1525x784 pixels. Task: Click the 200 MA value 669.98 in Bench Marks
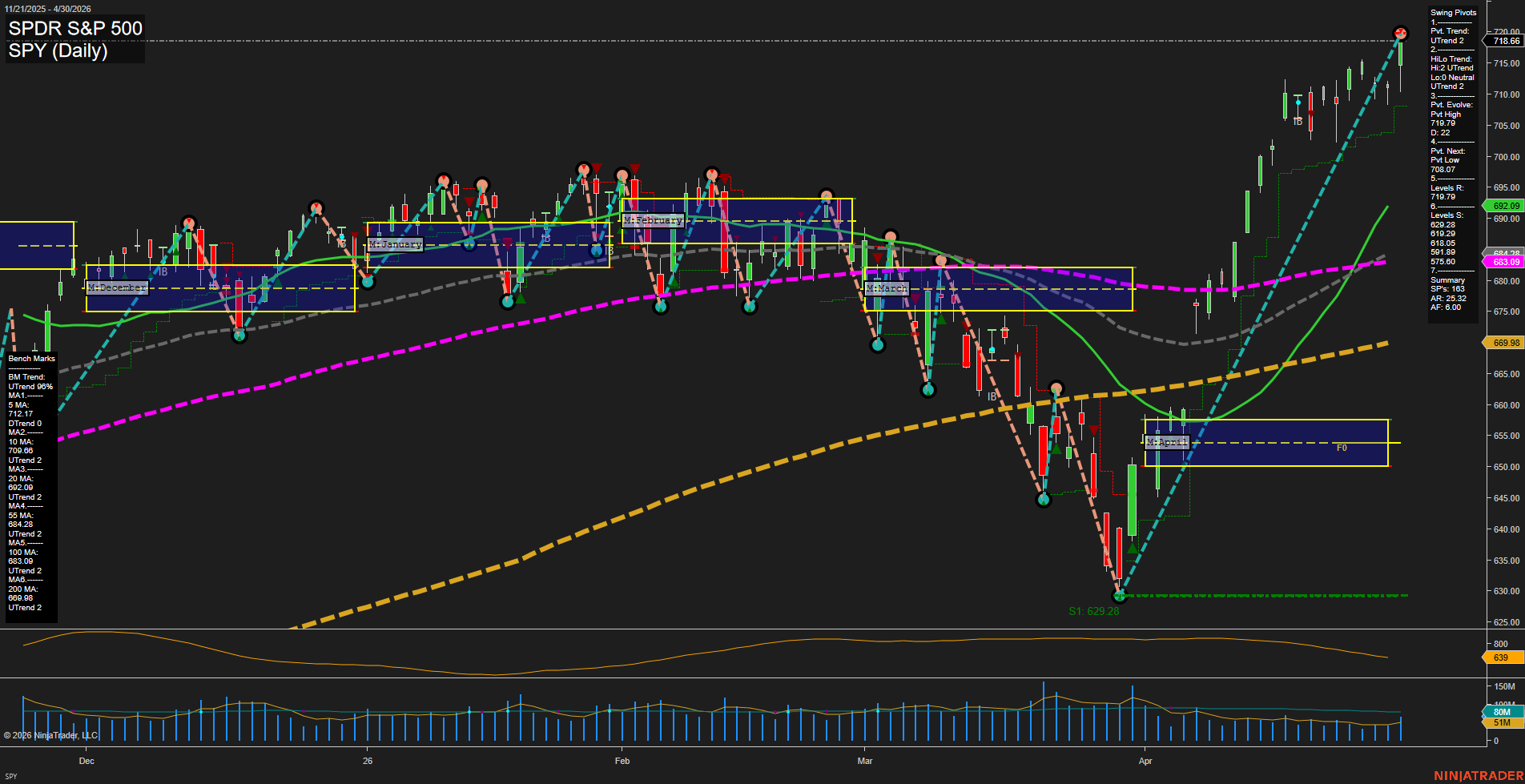pyautogui.click(x=21, y=598)
